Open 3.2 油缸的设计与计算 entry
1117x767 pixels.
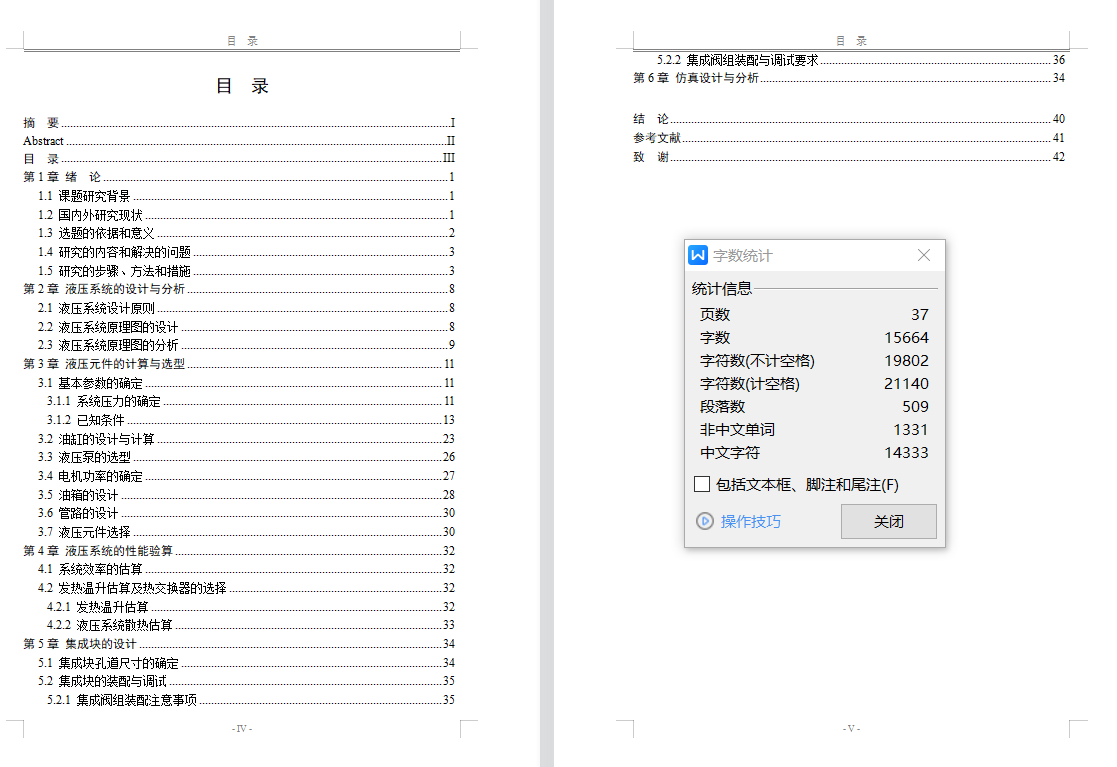(x=246, y=439)
